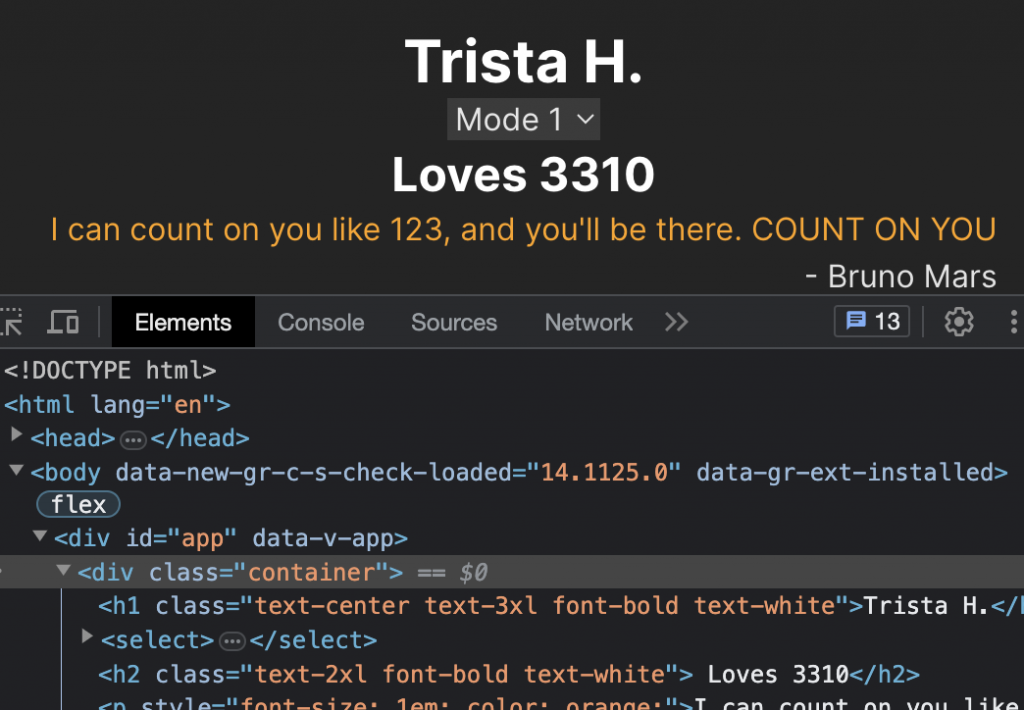1024x710 pixels.
Task: Select the h1 Trista H. node
Action: pos(560,606)
